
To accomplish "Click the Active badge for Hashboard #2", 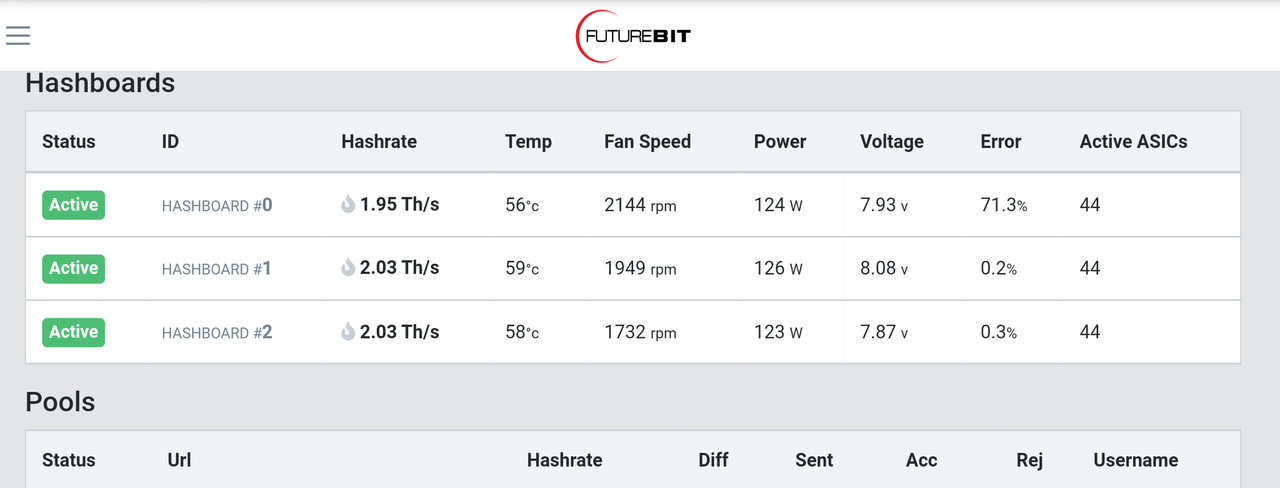I will 73,332.
